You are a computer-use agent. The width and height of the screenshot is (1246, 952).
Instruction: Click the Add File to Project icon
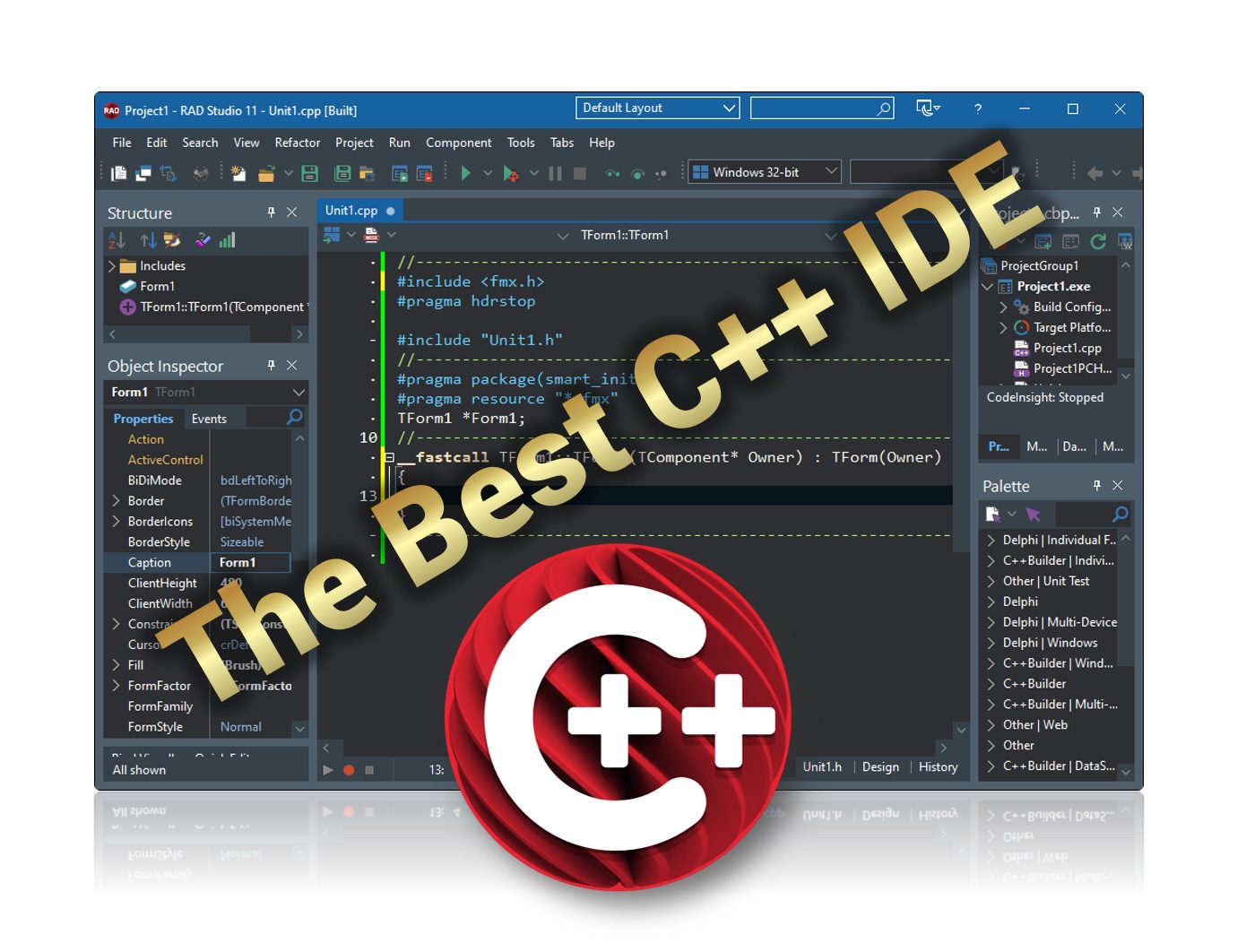(x=400, y=173)
